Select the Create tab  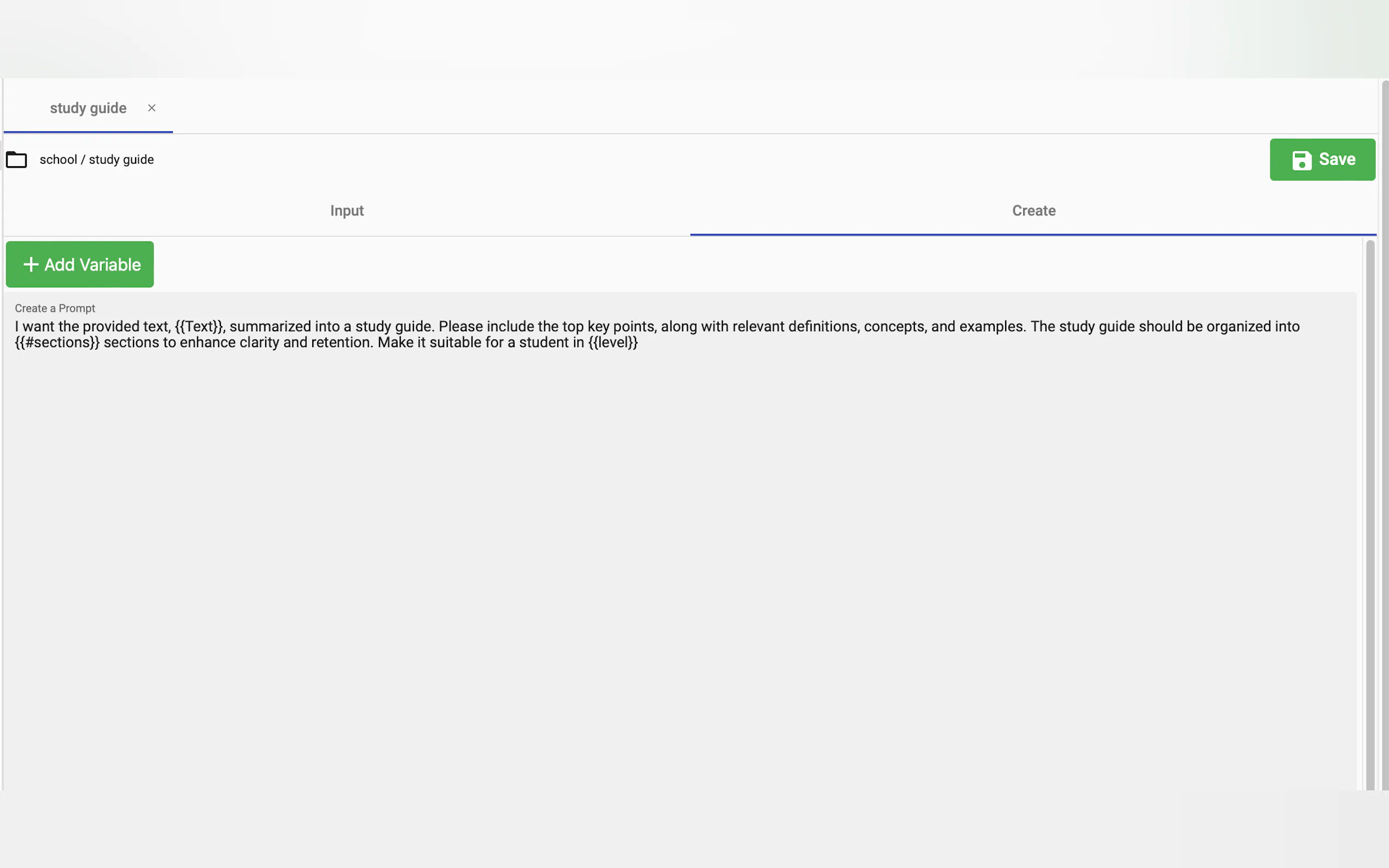[1033, 210]
